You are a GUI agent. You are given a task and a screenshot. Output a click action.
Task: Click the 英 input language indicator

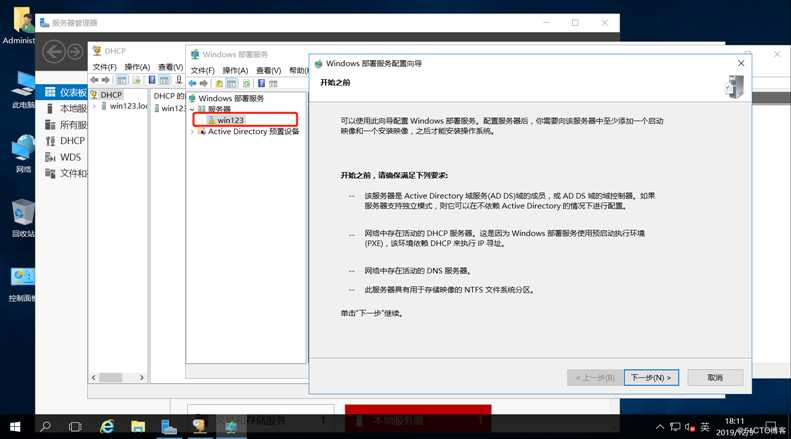(705, 427)
